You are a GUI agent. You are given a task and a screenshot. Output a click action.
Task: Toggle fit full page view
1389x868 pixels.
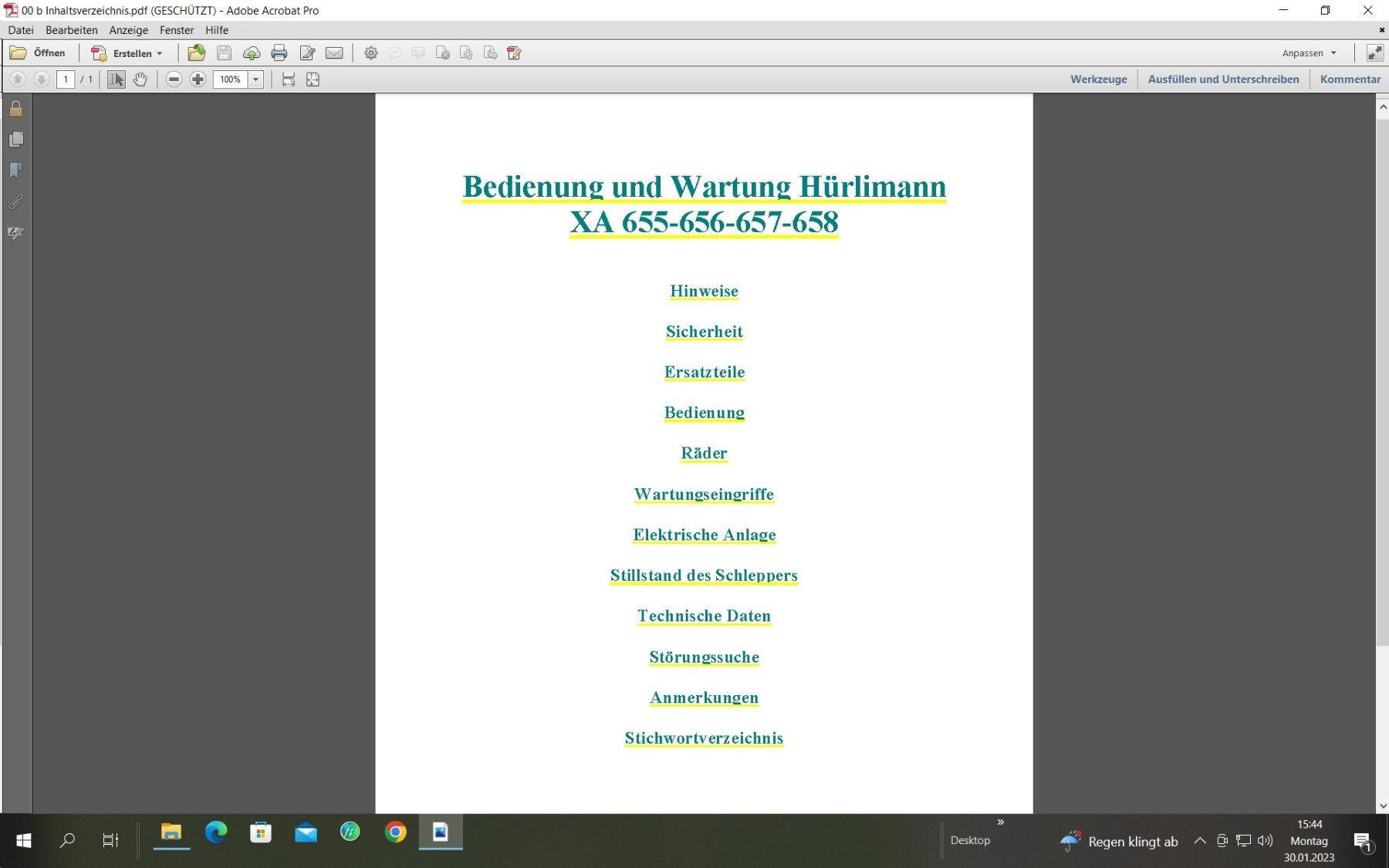pos(313,79)
